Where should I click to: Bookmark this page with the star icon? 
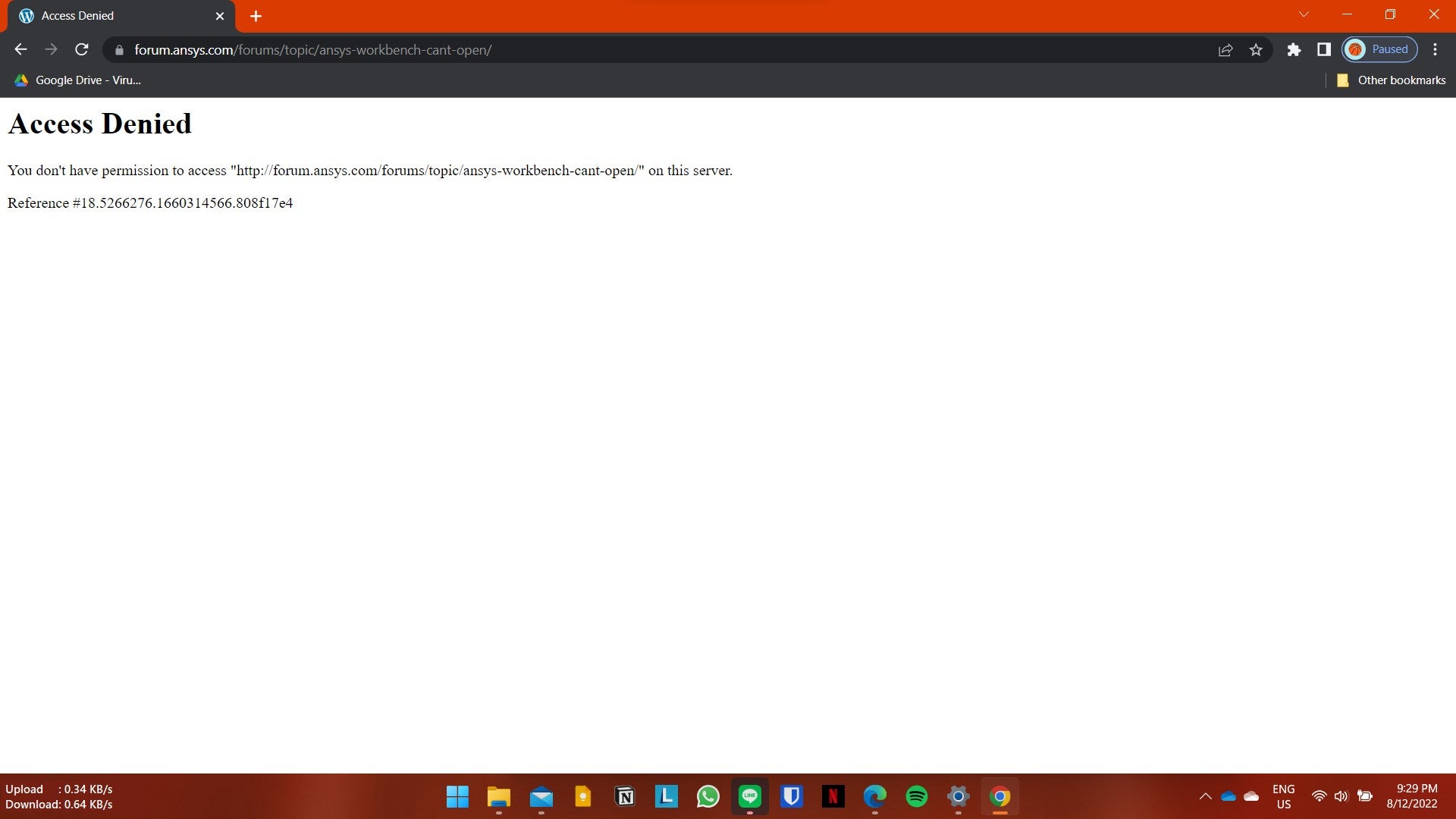(1256, 50)
